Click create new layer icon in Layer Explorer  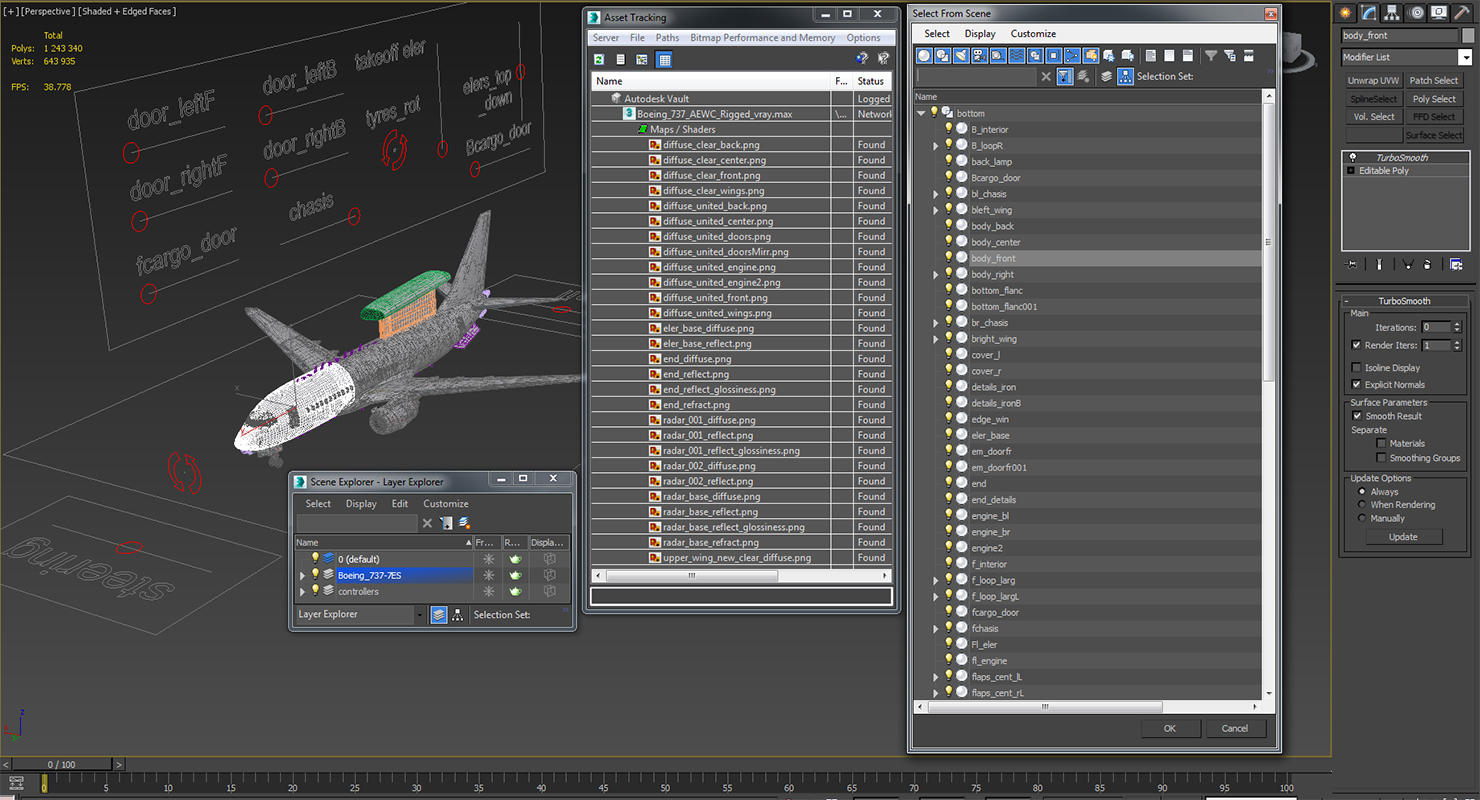tap(464, 523)
